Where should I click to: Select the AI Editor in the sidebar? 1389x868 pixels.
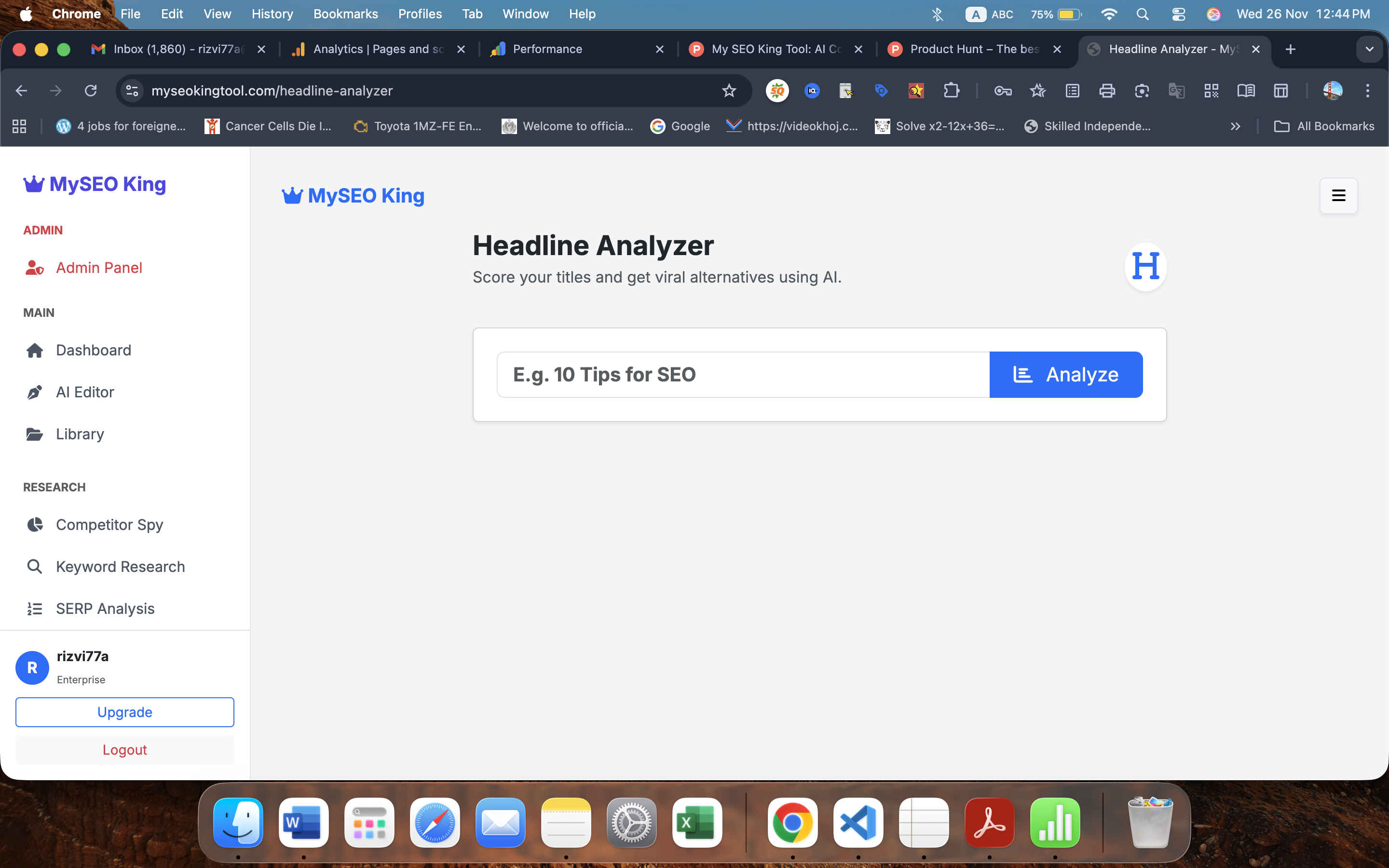click(85, 392)
